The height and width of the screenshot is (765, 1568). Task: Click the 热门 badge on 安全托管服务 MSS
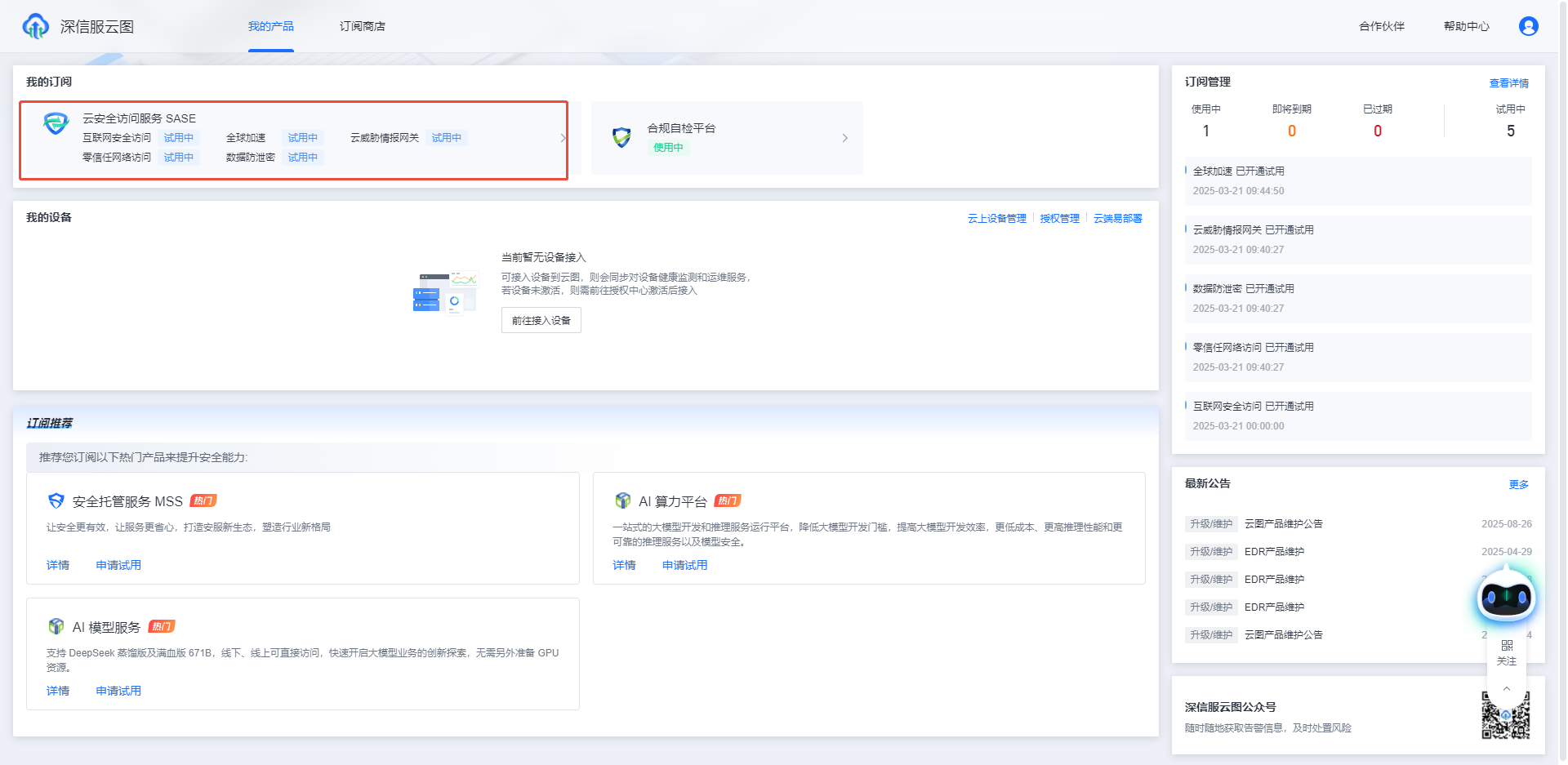(x=203, y=500)
